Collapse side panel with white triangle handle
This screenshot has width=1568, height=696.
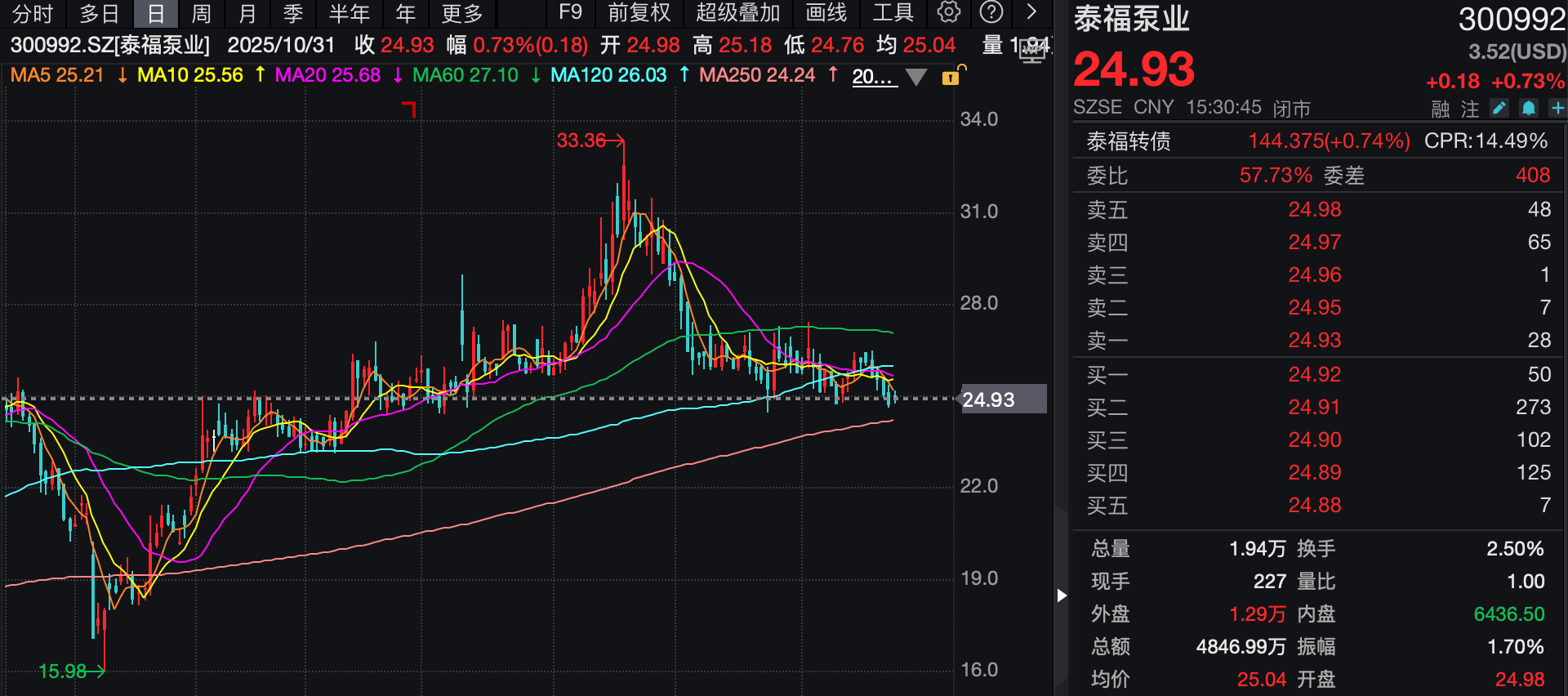(1061, 596)
